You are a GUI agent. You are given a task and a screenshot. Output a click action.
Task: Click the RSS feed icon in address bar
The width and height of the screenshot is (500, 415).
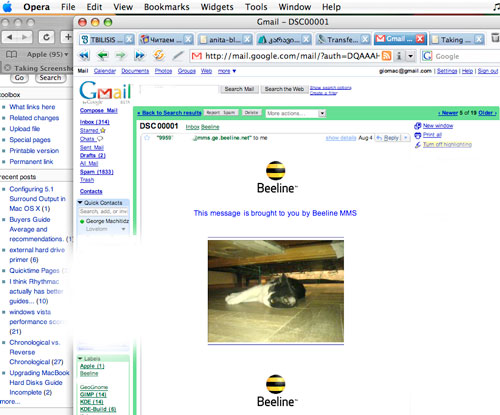point(386,56)
